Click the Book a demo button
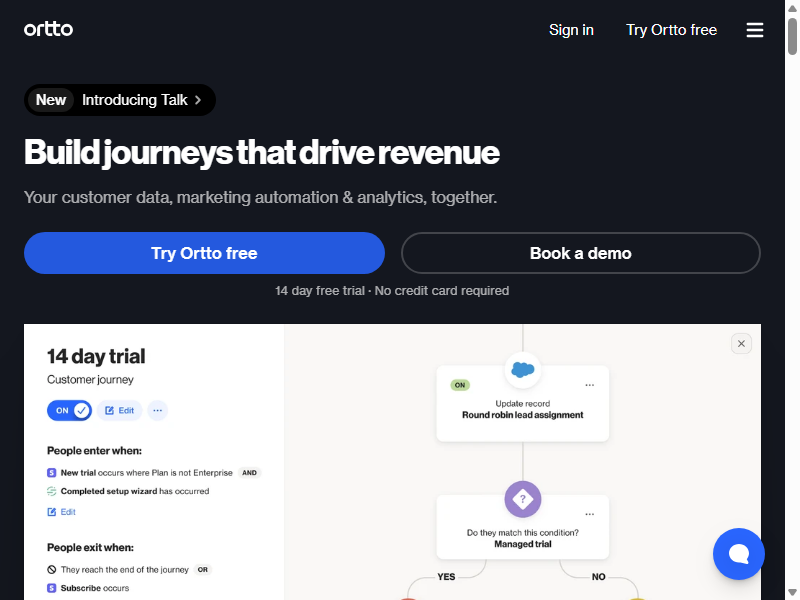 pyautogui.click(x=581, y=253)
